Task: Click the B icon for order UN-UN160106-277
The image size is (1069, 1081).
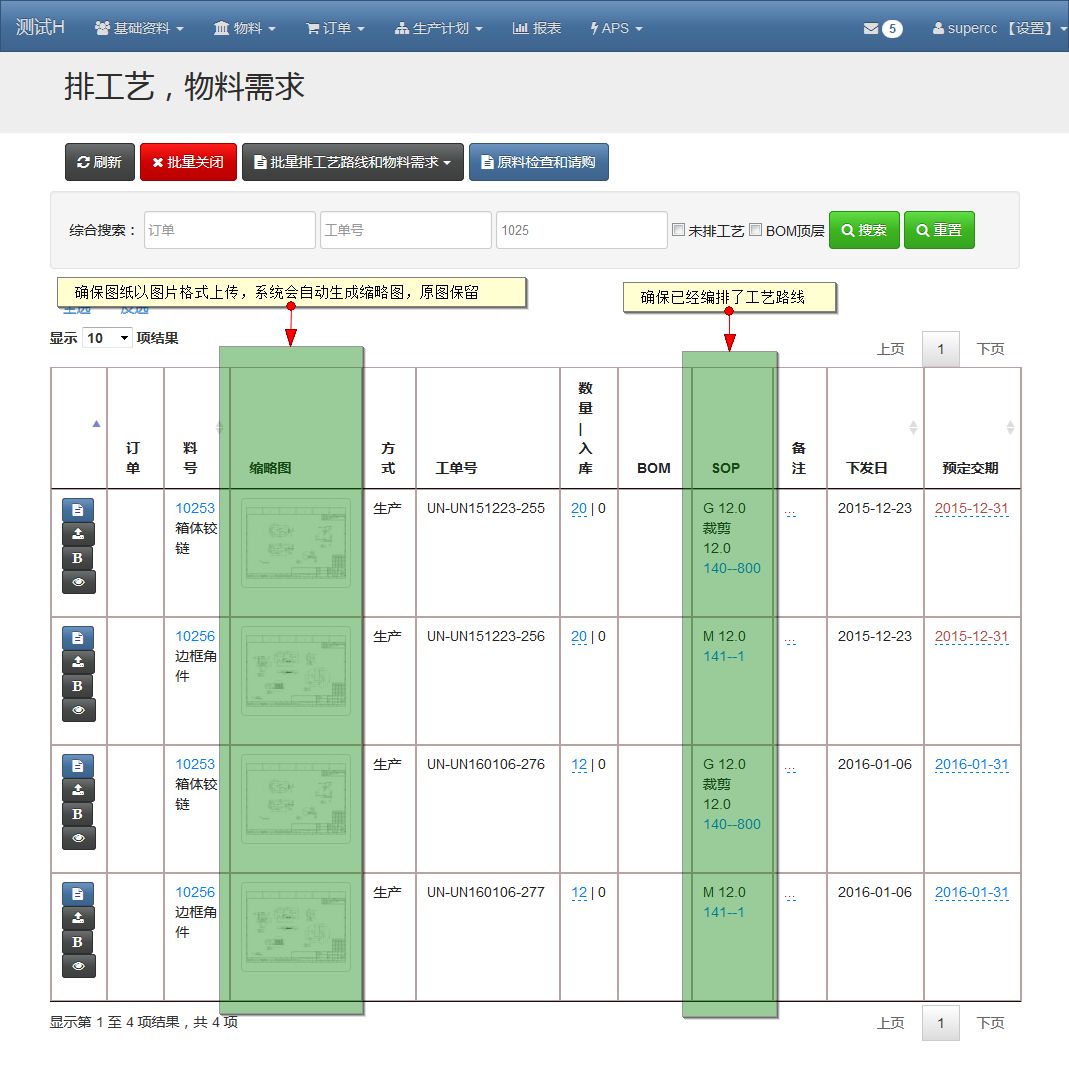Action: (x=78, y=942)
